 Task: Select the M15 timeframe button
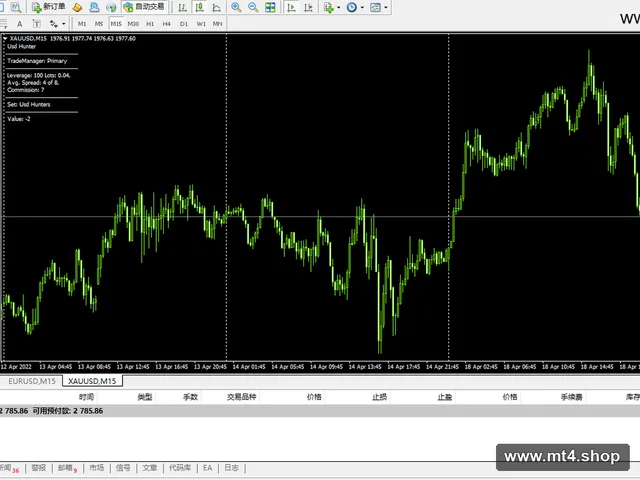[x=116, y=24]
